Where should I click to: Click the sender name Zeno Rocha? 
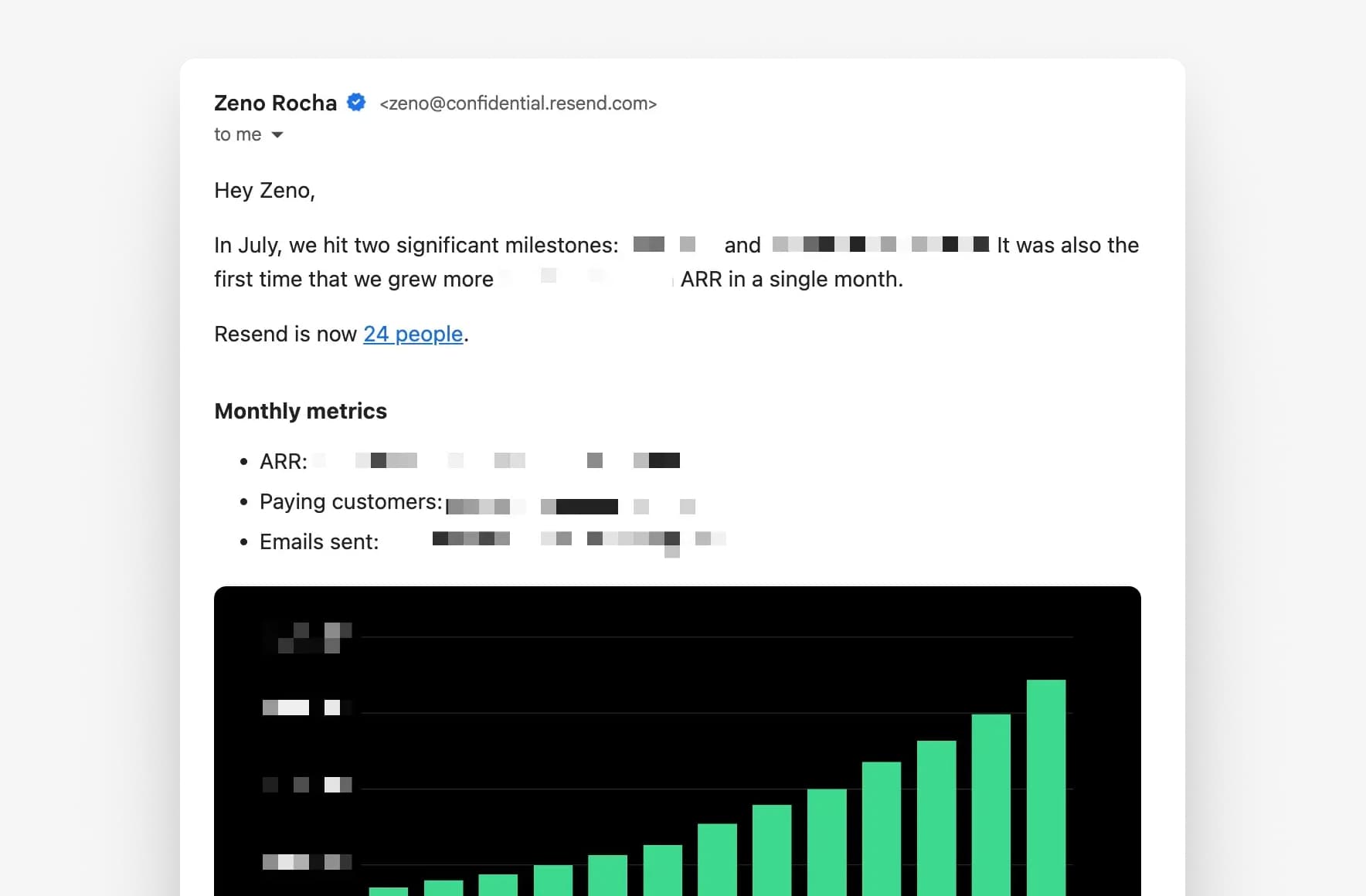point(275,103)
